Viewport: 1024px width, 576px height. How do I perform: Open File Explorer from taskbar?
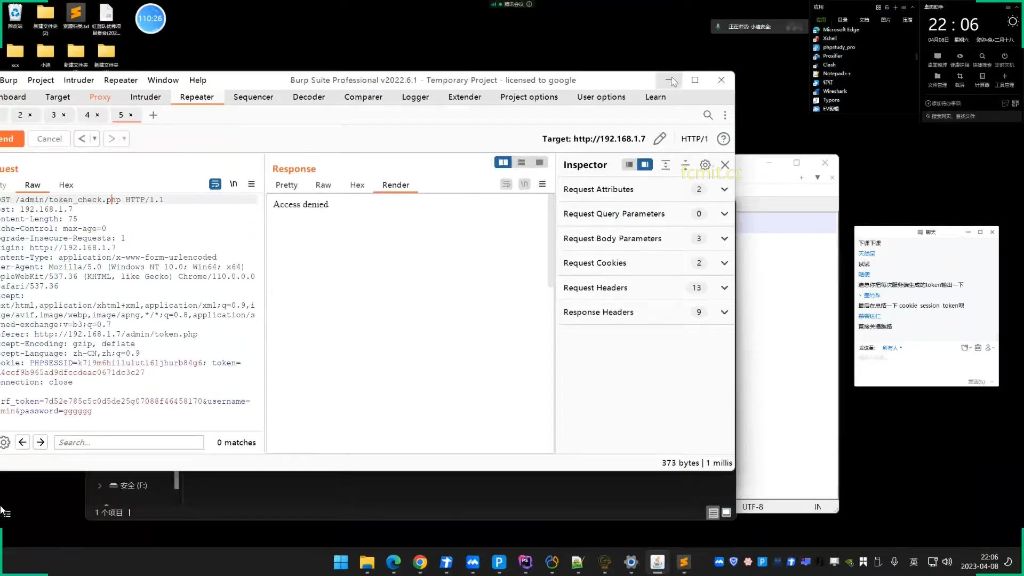click(367, 562)
